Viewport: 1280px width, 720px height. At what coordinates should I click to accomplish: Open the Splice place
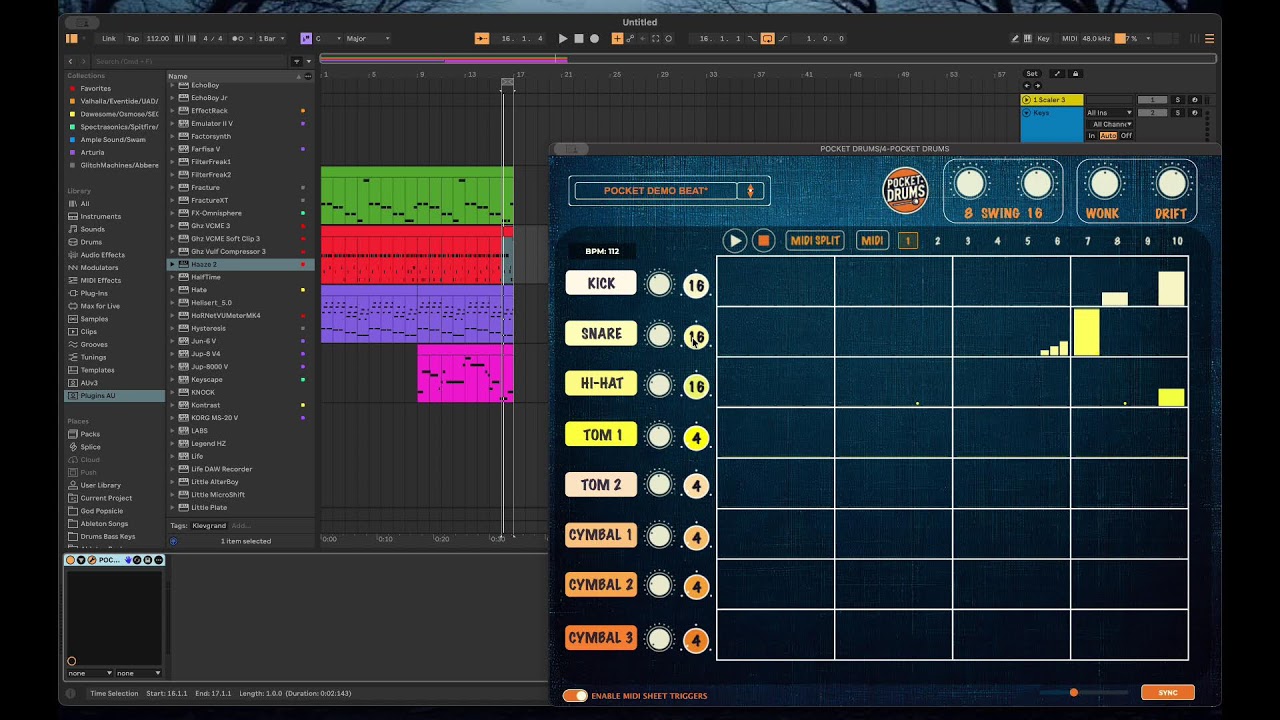90,447
